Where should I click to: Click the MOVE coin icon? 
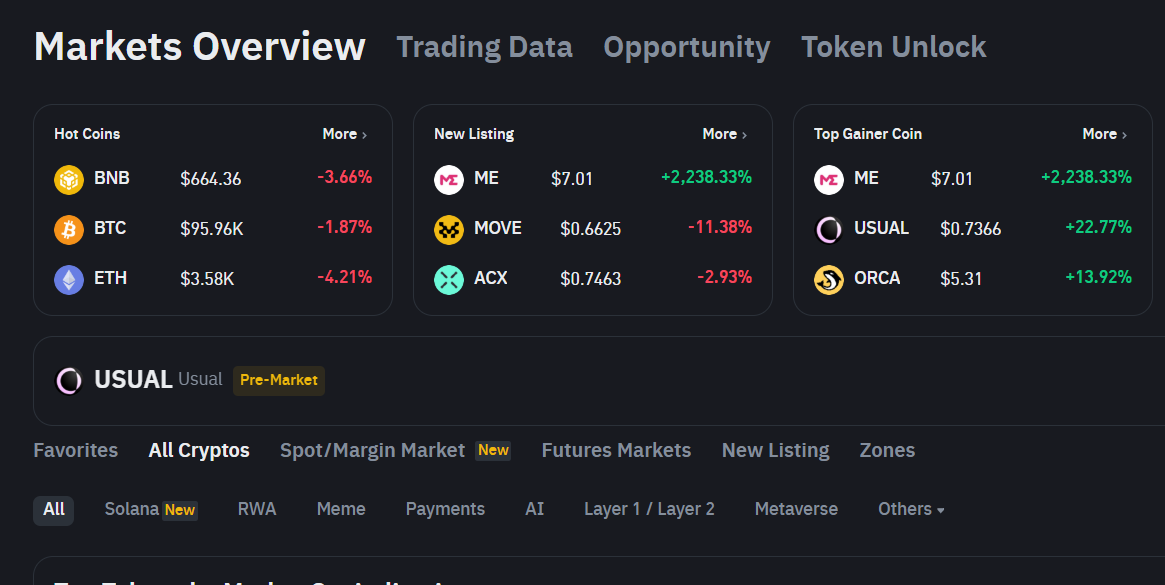(449, 230)
